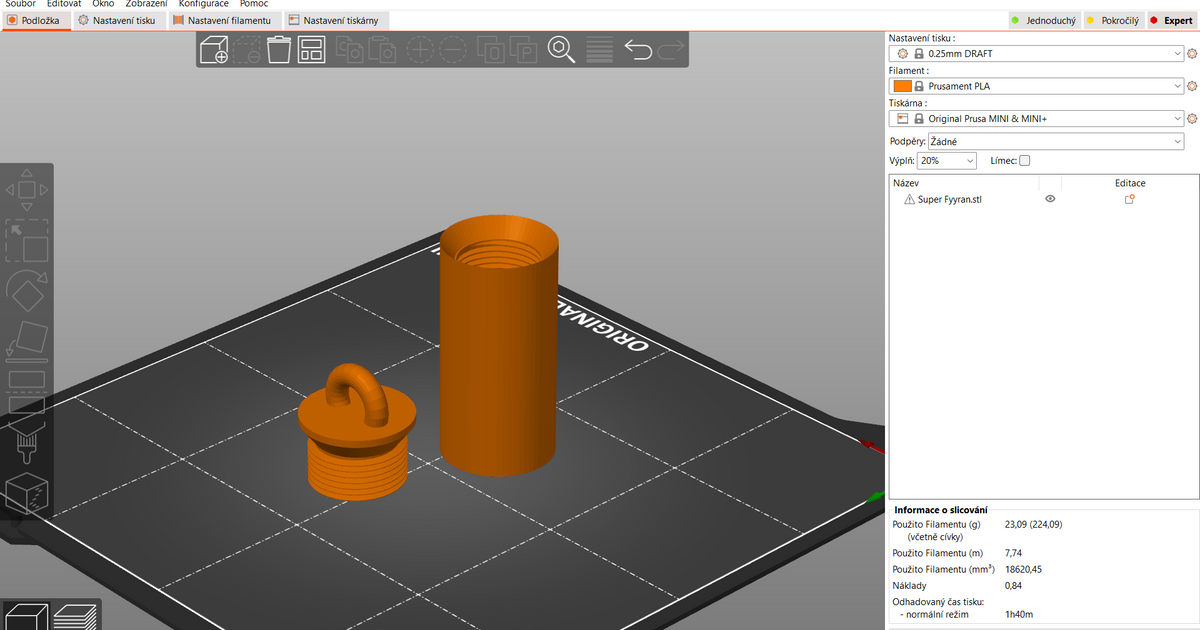Select the Place on face tool
The width and height of the screenshot is (1200, 630).
(27, 340)
